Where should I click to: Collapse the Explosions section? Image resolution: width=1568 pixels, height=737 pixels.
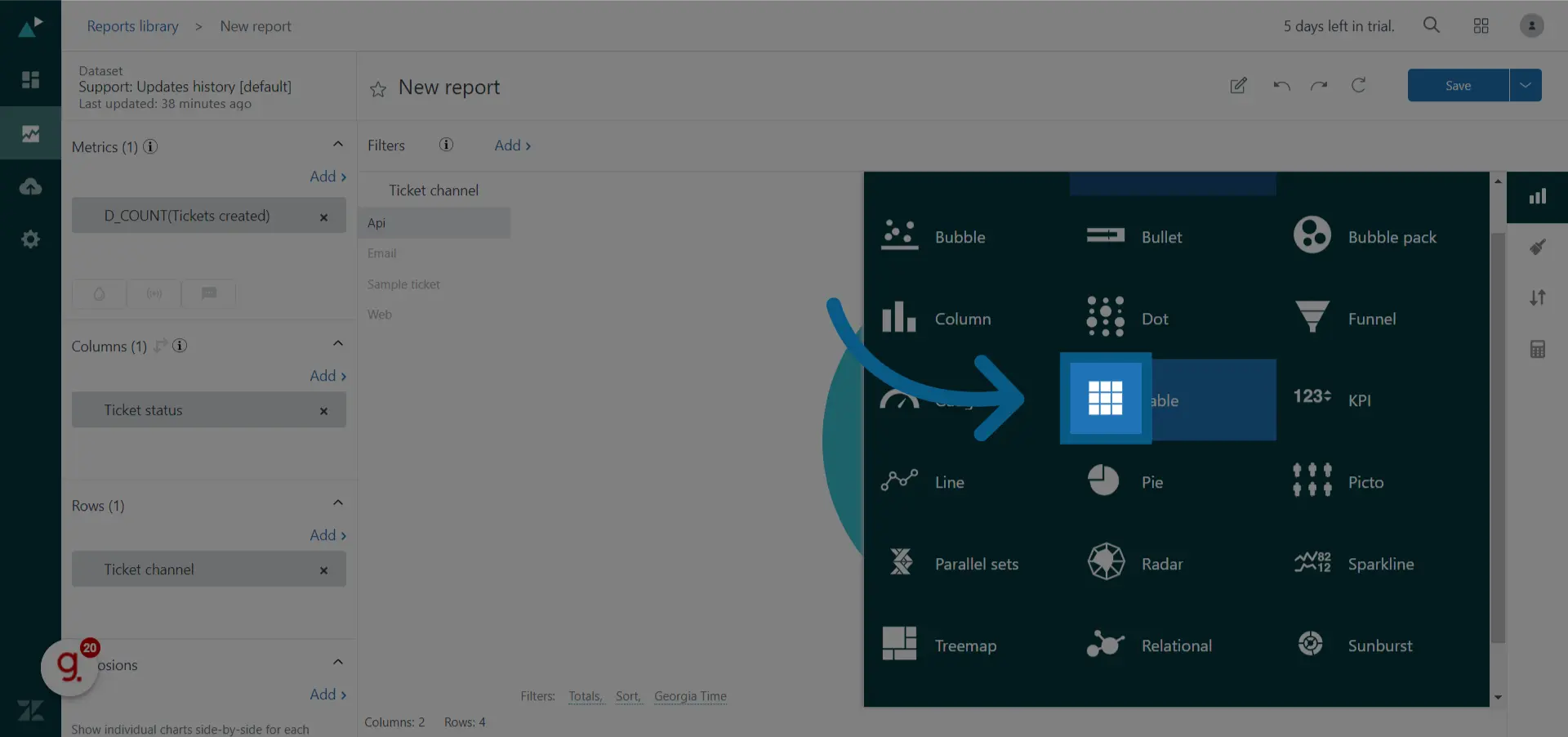(338, 663)
